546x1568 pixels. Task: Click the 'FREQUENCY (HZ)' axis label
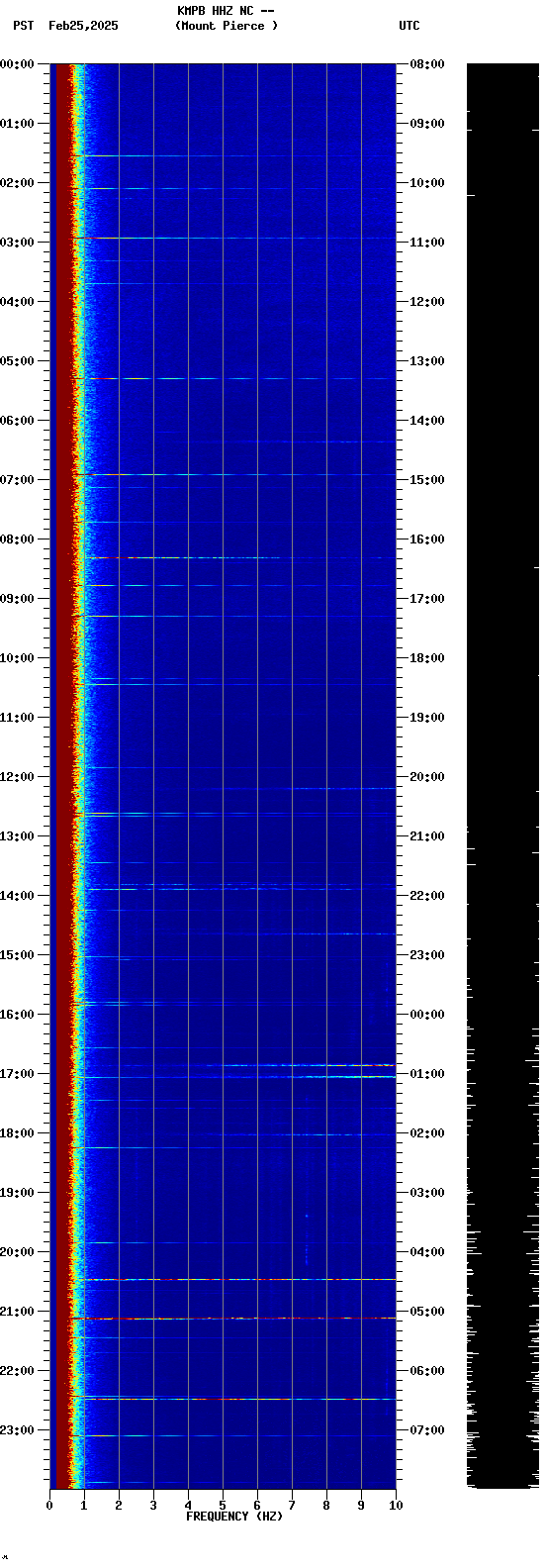point(234,1517)
